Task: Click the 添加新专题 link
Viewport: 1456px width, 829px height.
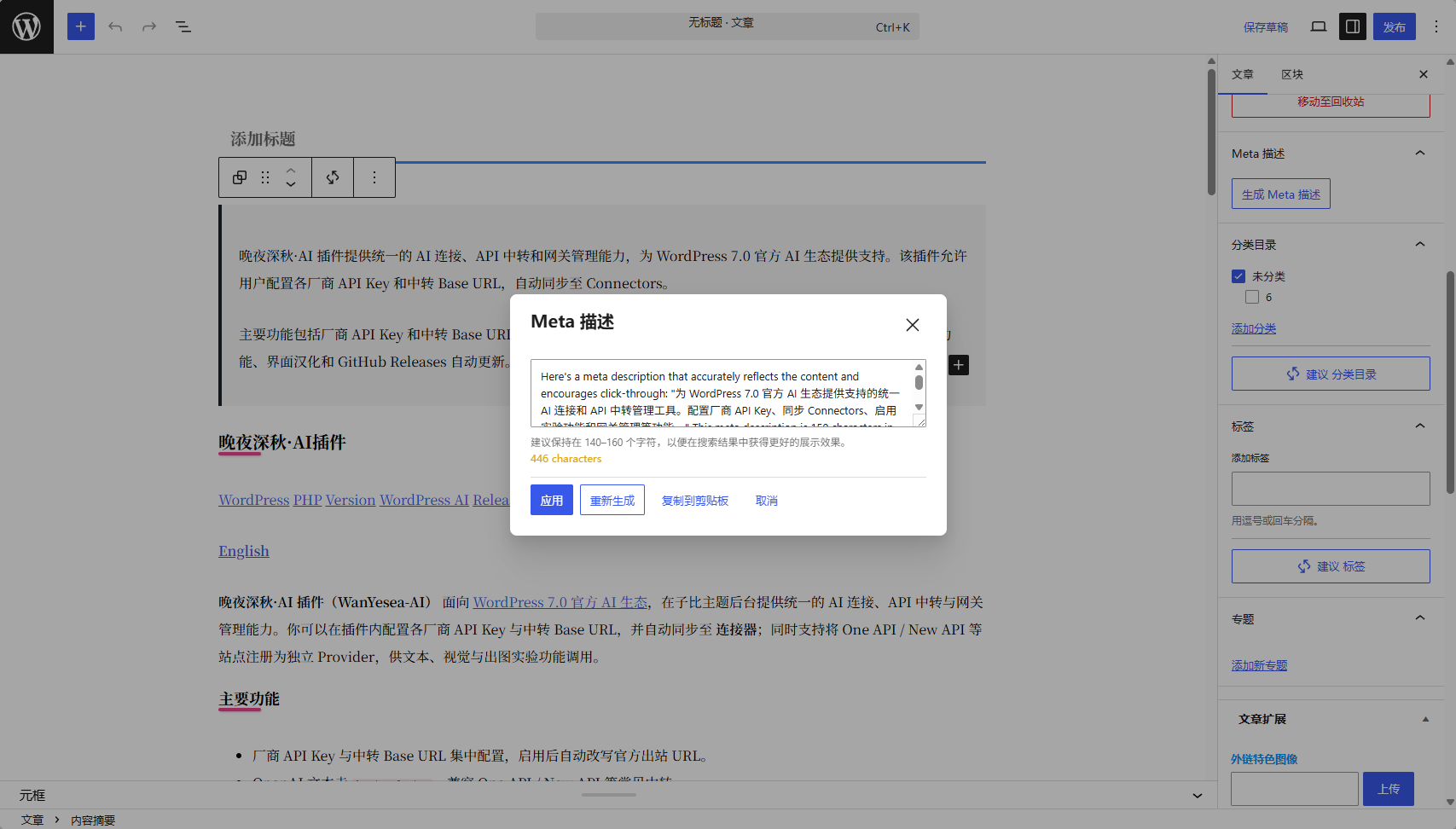Action: tap(1259, 665)
